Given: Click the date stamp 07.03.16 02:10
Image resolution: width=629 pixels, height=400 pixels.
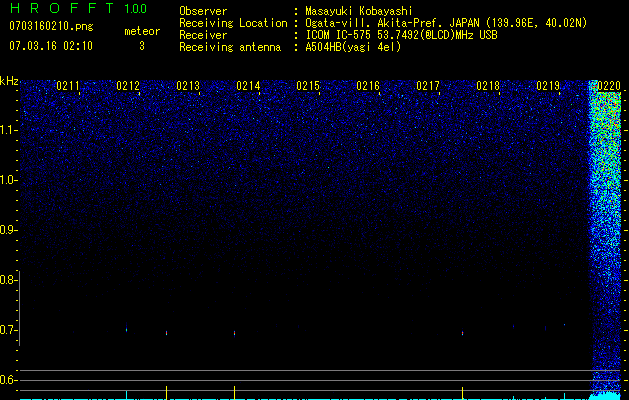Looking at the screenshot, I should (51, 46).
